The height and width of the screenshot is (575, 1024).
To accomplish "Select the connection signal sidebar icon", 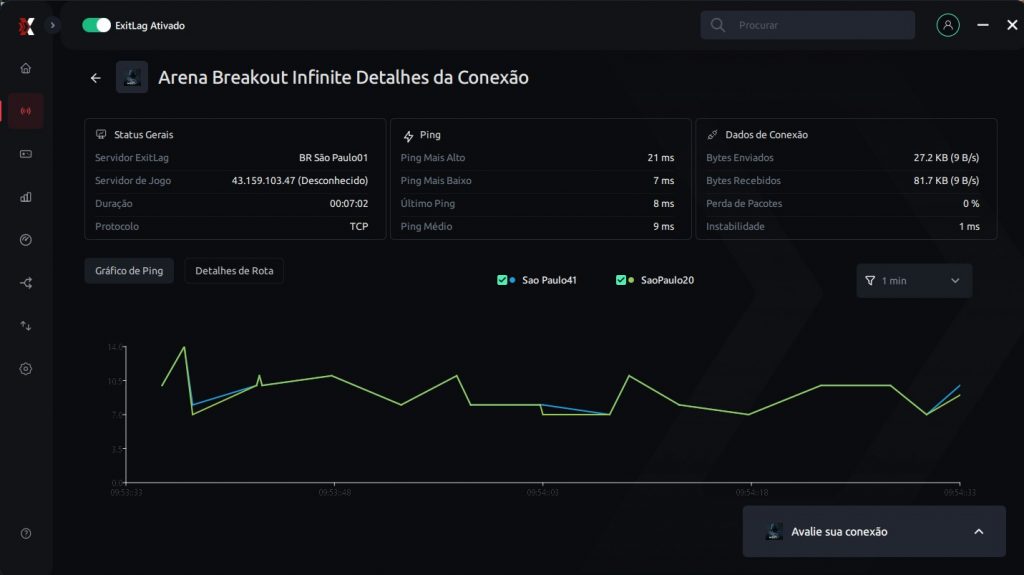I will coord(25,111).
